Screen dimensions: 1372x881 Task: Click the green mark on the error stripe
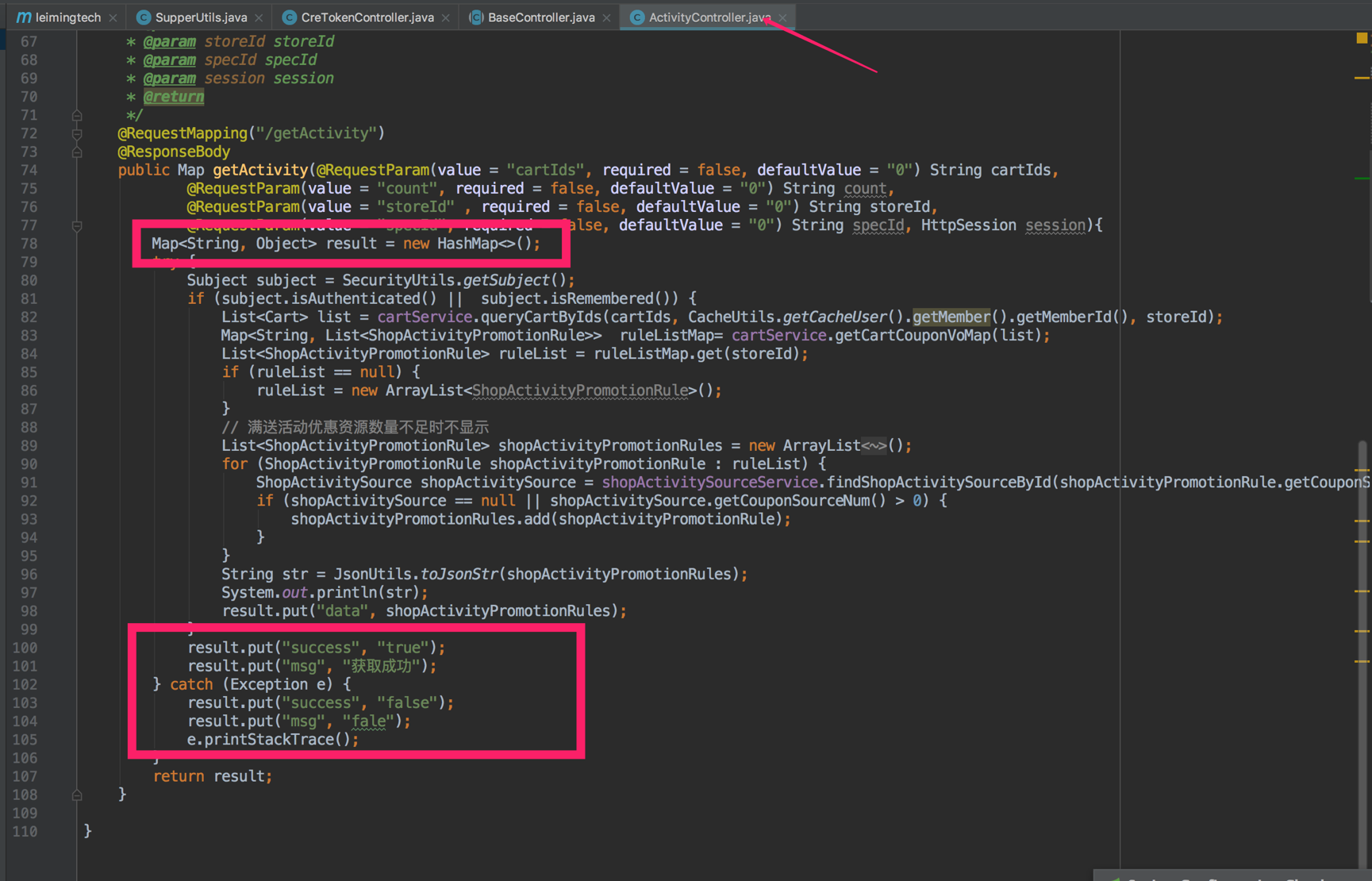point(1362,179)
